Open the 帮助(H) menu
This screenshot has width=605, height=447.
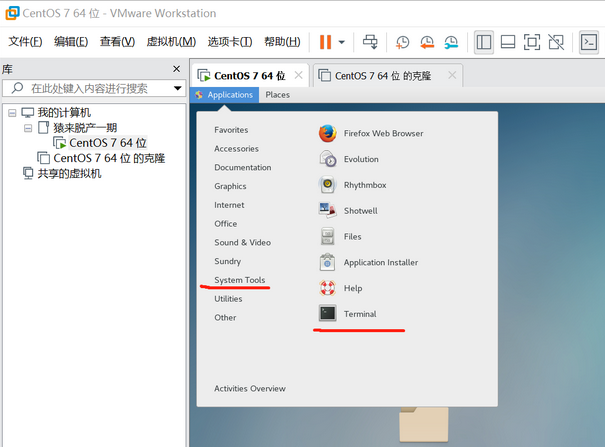click(282, 42)
